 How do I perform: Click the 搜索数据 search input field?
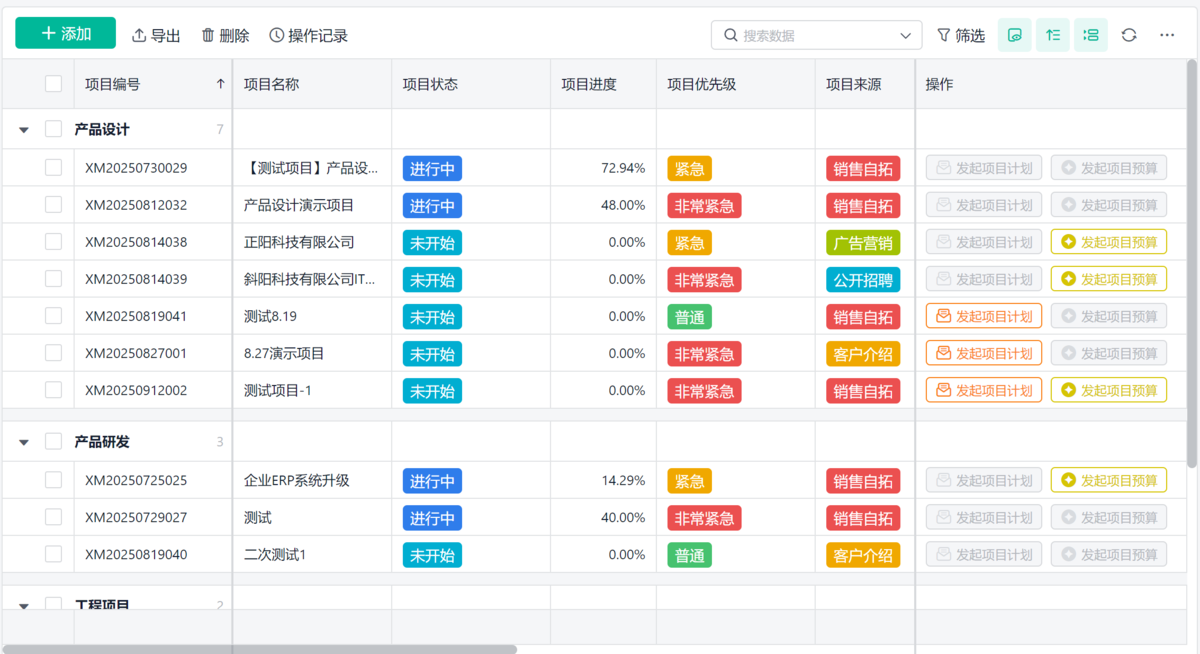click(x=810, y=35)
